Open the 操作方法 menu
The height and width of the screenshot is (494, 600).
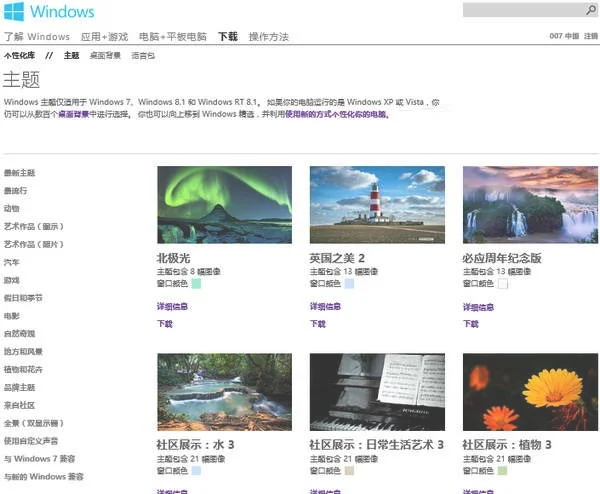[268, 37]
